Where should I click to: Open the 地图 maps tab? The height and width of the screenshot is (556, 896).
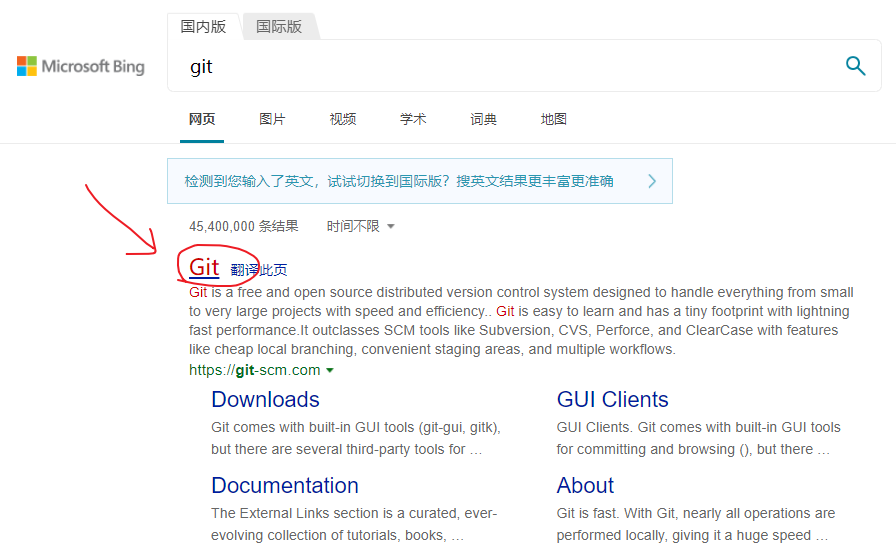[x=554, y=119]
